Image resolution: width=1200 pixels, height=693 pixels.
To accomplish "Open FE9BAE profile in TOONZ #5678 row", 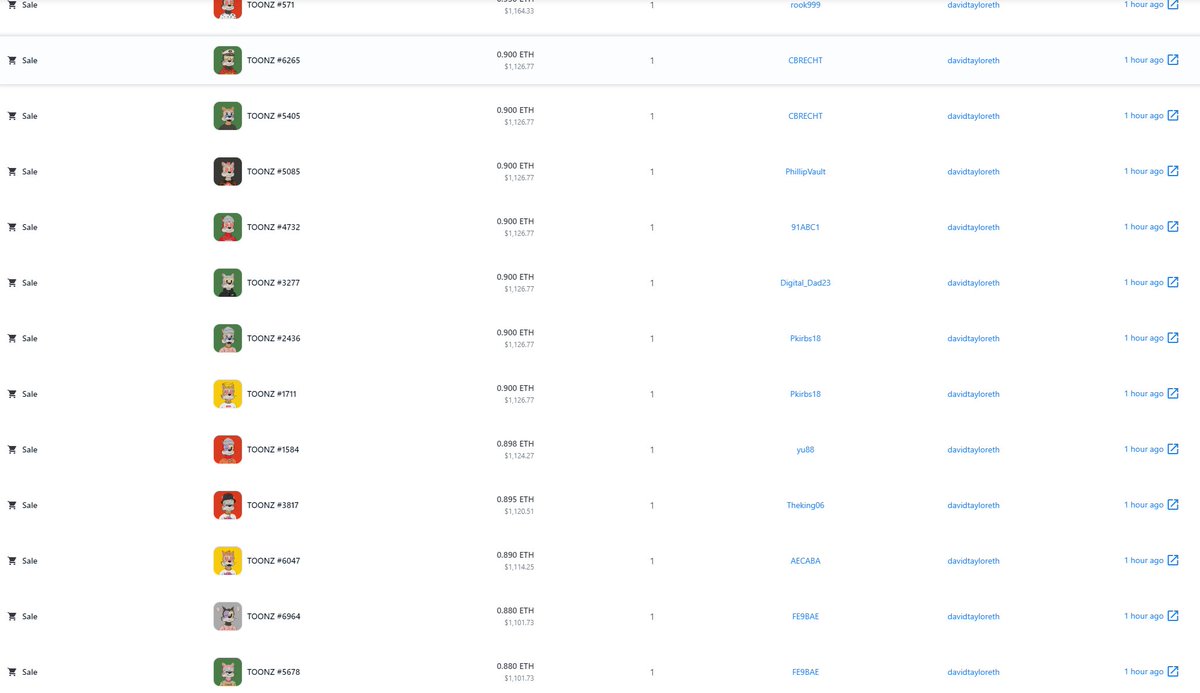I will pyautogui.click(x=805, y=672).
